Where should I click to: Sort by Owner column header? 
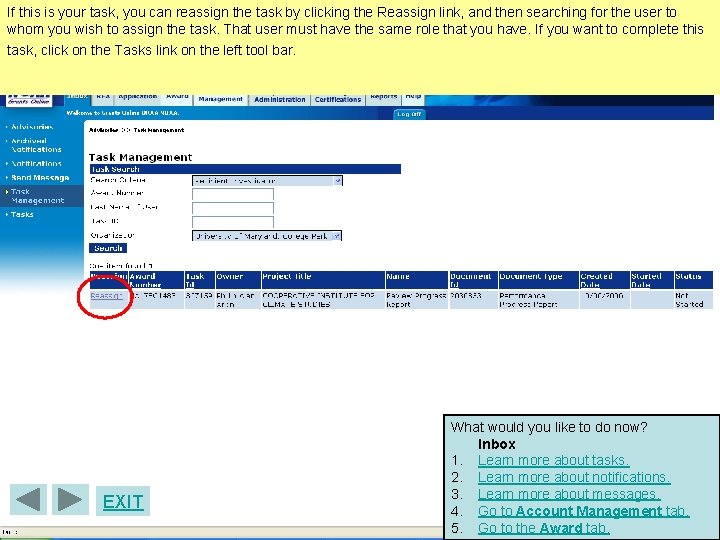(238, 280)
